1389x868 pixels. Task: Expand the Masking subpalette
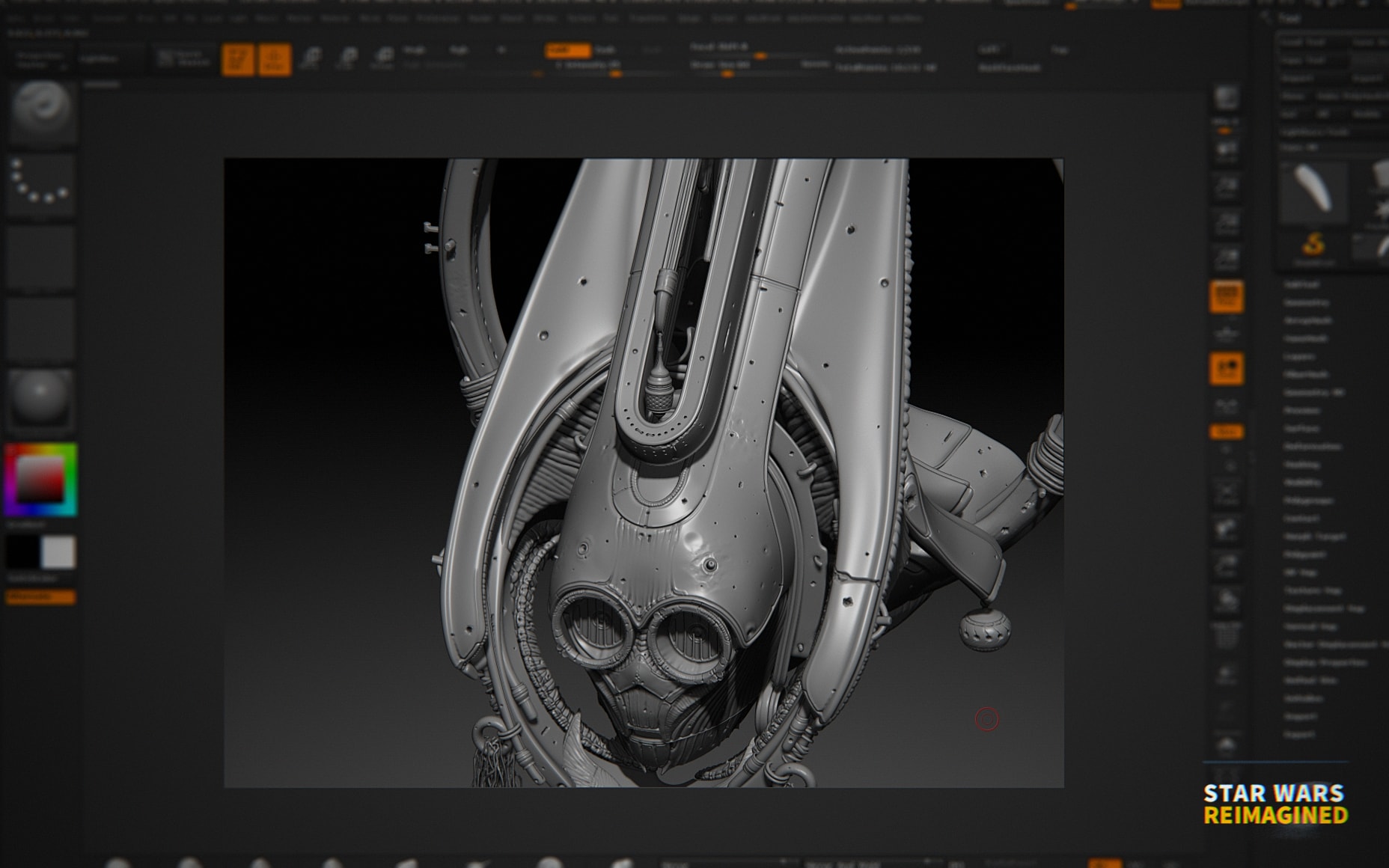(x=1302, y=465)
